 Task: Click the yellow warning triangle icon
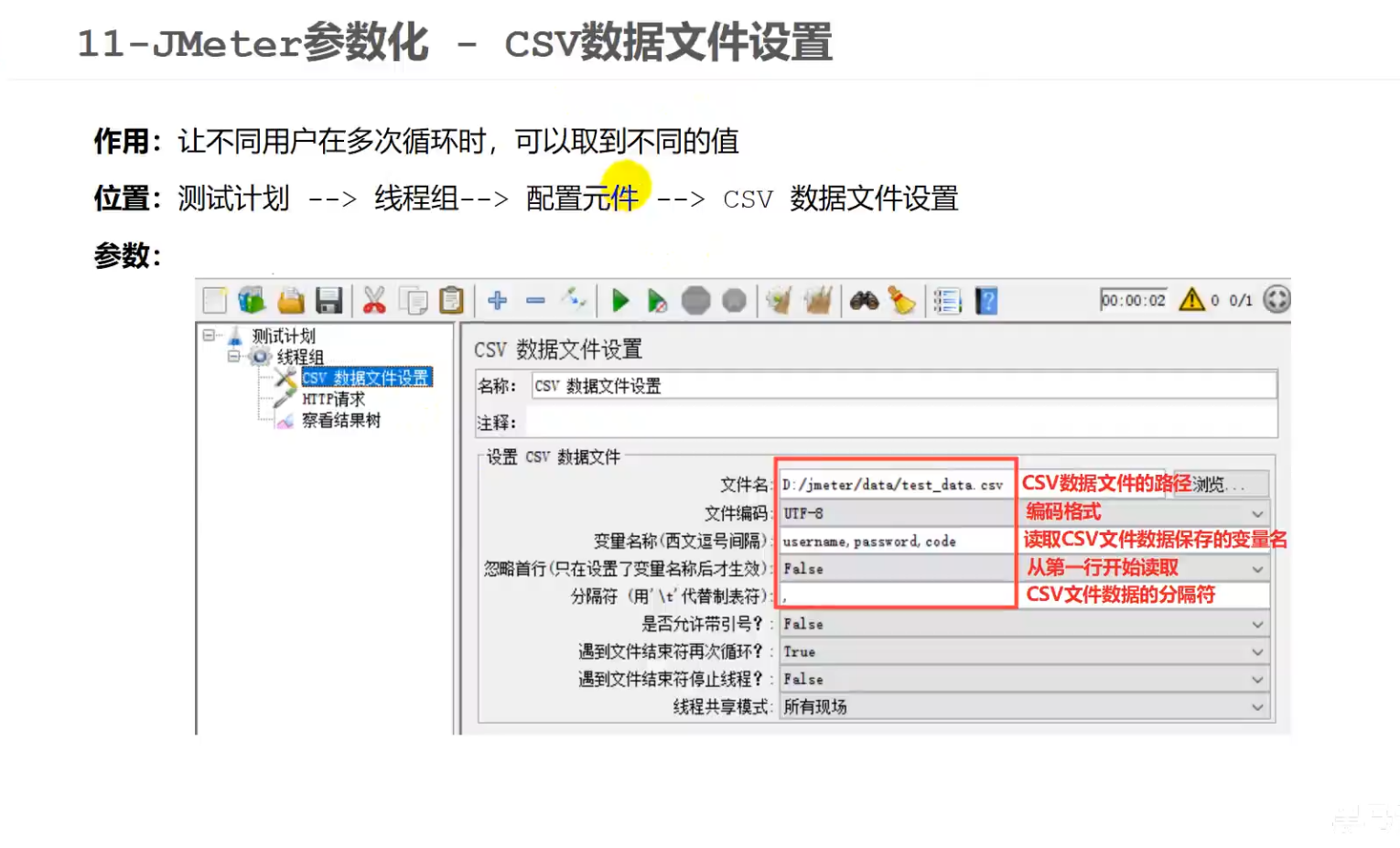[1192, 299]
